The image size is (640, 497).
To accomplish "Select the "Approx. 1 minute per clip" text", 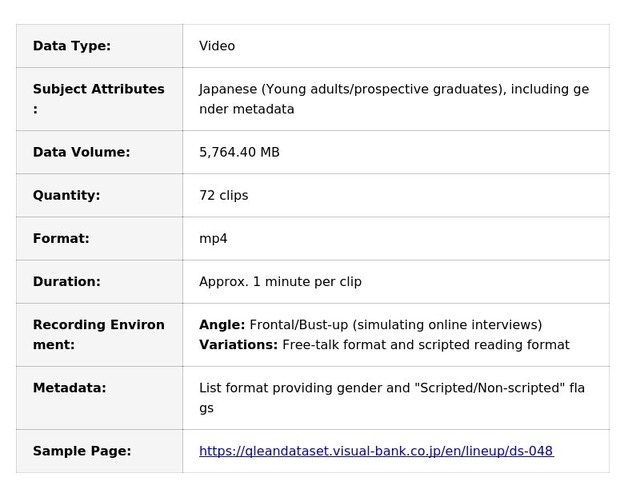I will [x=280, y=282].
